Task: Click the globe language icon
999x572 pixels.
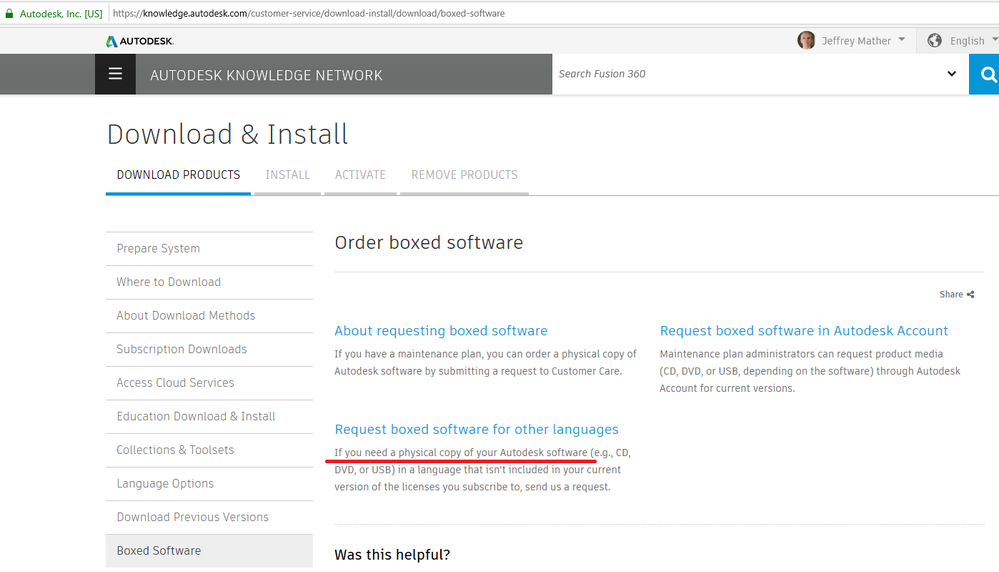Action: tap(934, 40)
